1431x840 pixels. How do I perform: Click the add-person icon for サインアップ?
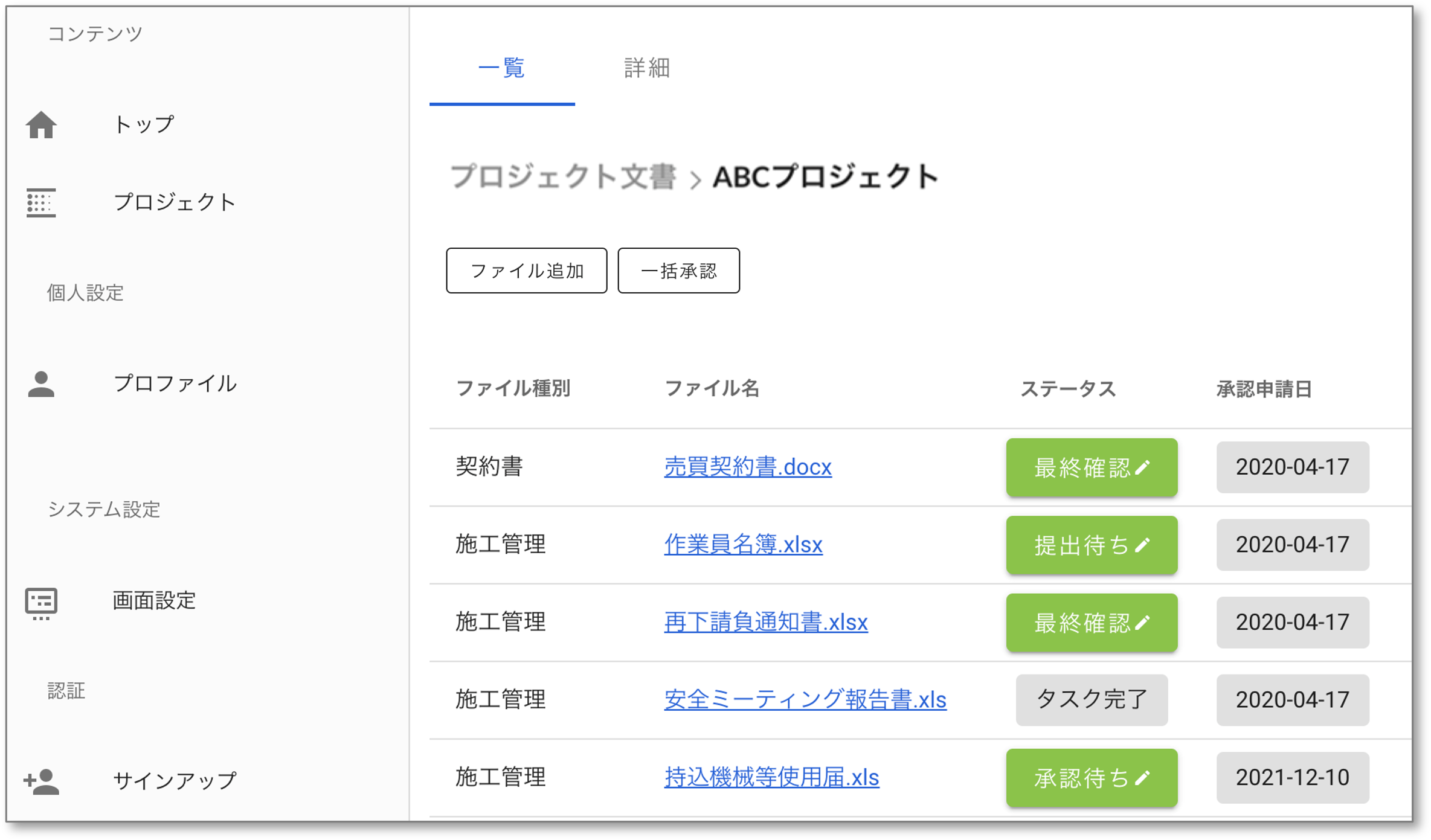coord(41,781)
